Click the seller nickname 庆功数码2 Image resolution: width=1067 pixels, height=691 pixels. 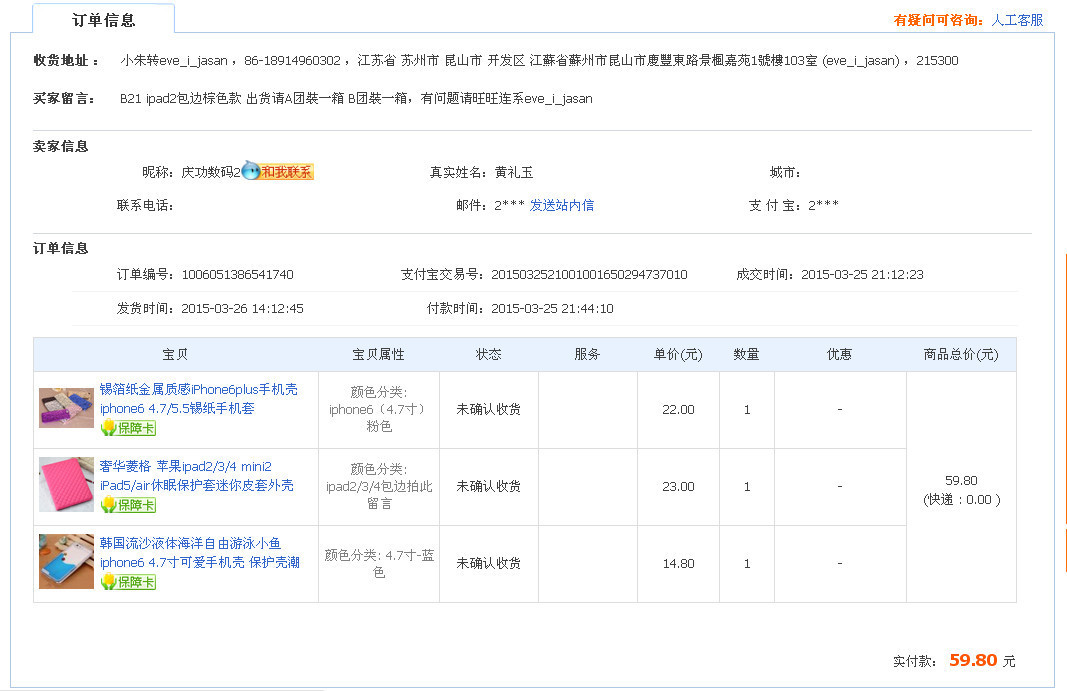210,172
